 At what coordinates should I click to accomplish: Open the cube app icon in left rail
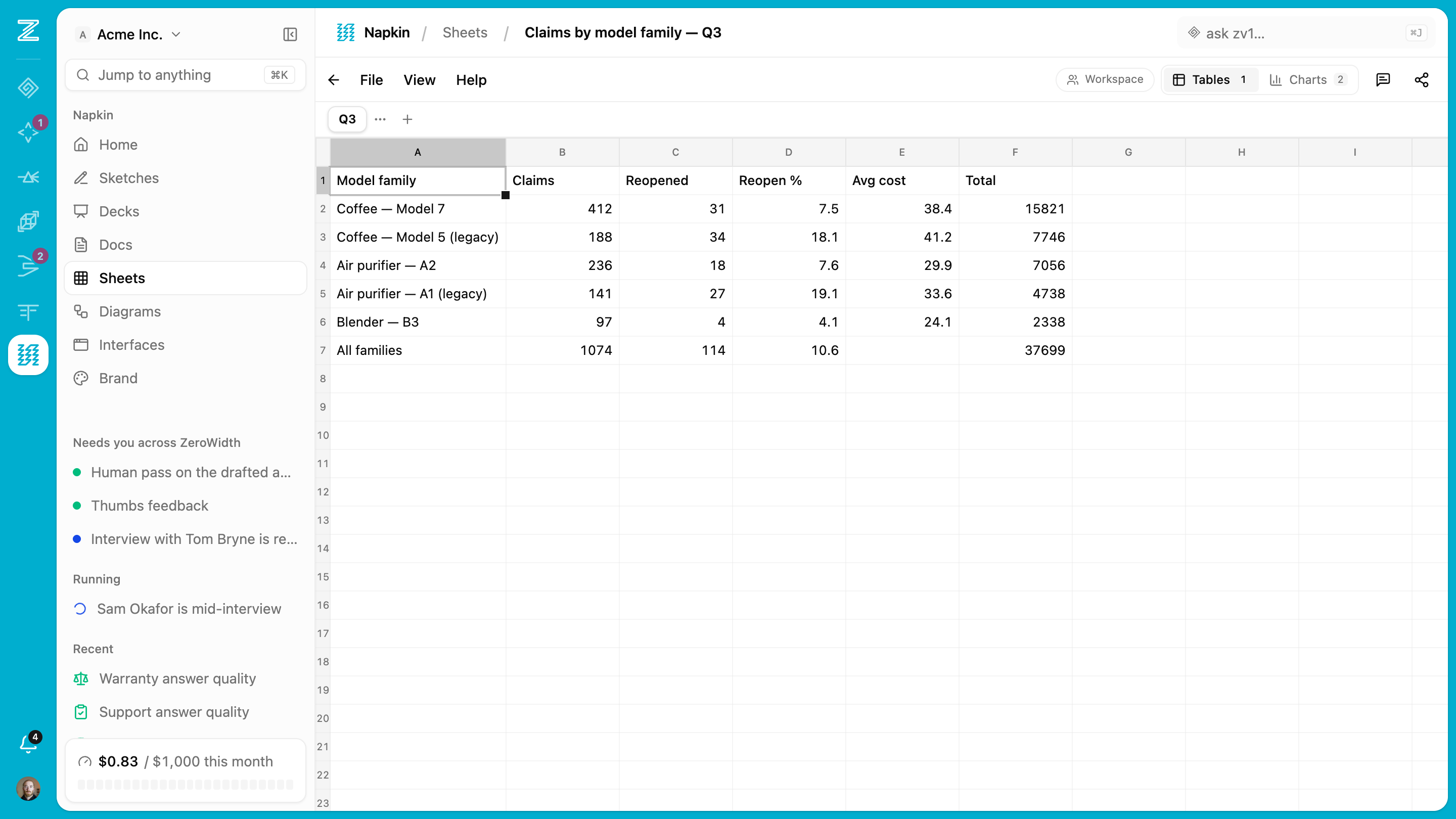point(28,221)
